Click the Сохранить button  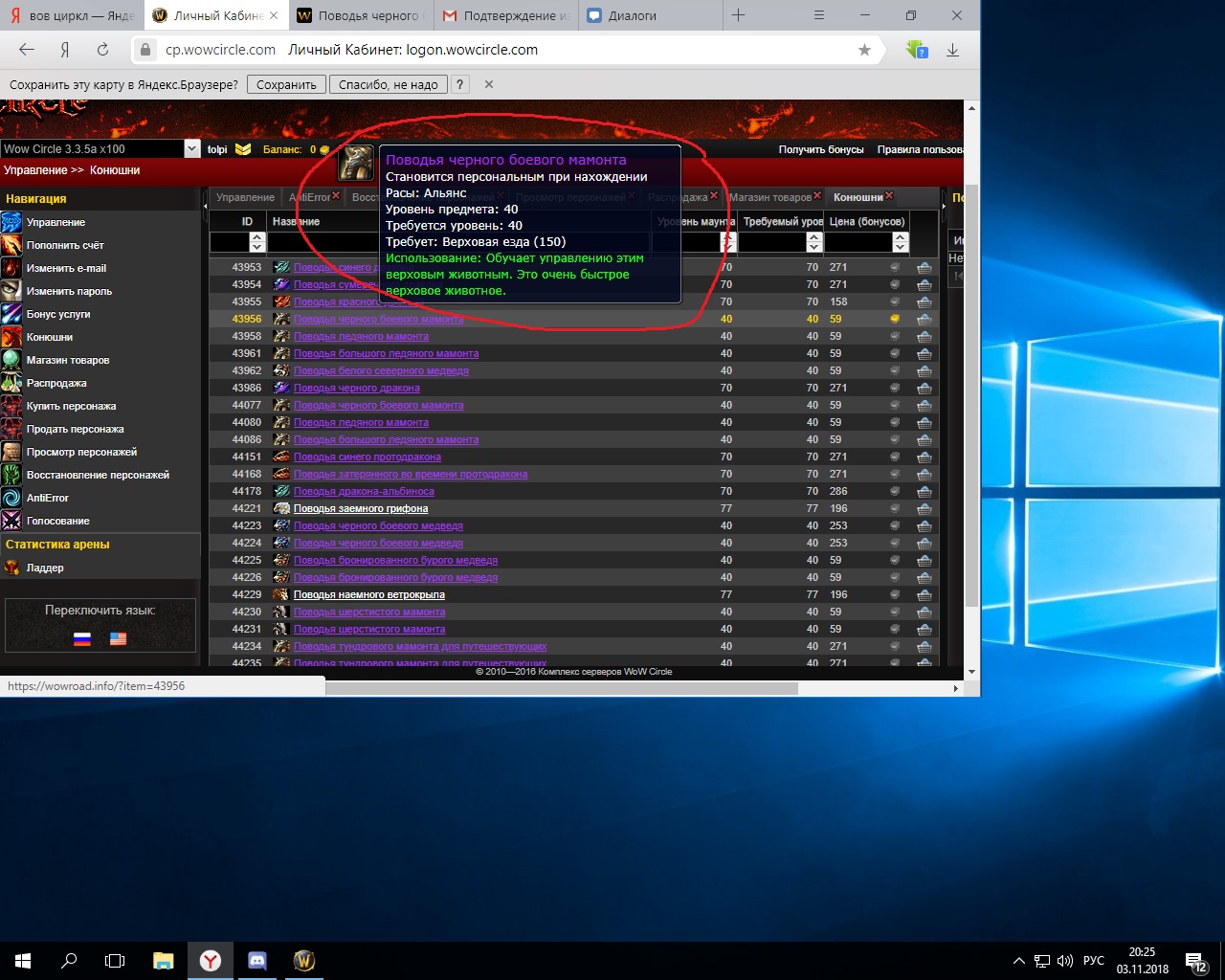[x=286, y=84]
